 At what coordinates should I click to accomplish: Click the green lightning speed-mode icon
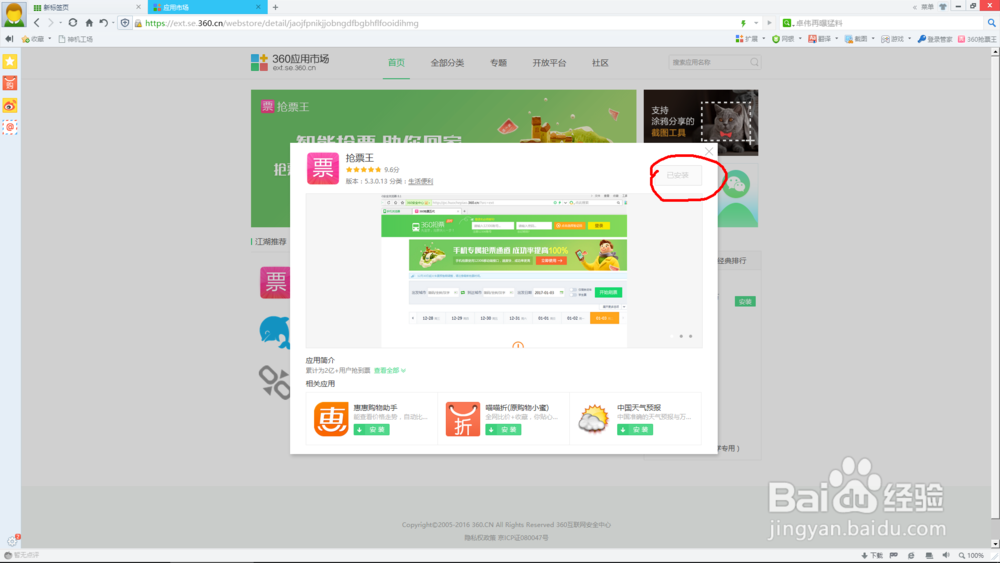[x=743, y=23]
